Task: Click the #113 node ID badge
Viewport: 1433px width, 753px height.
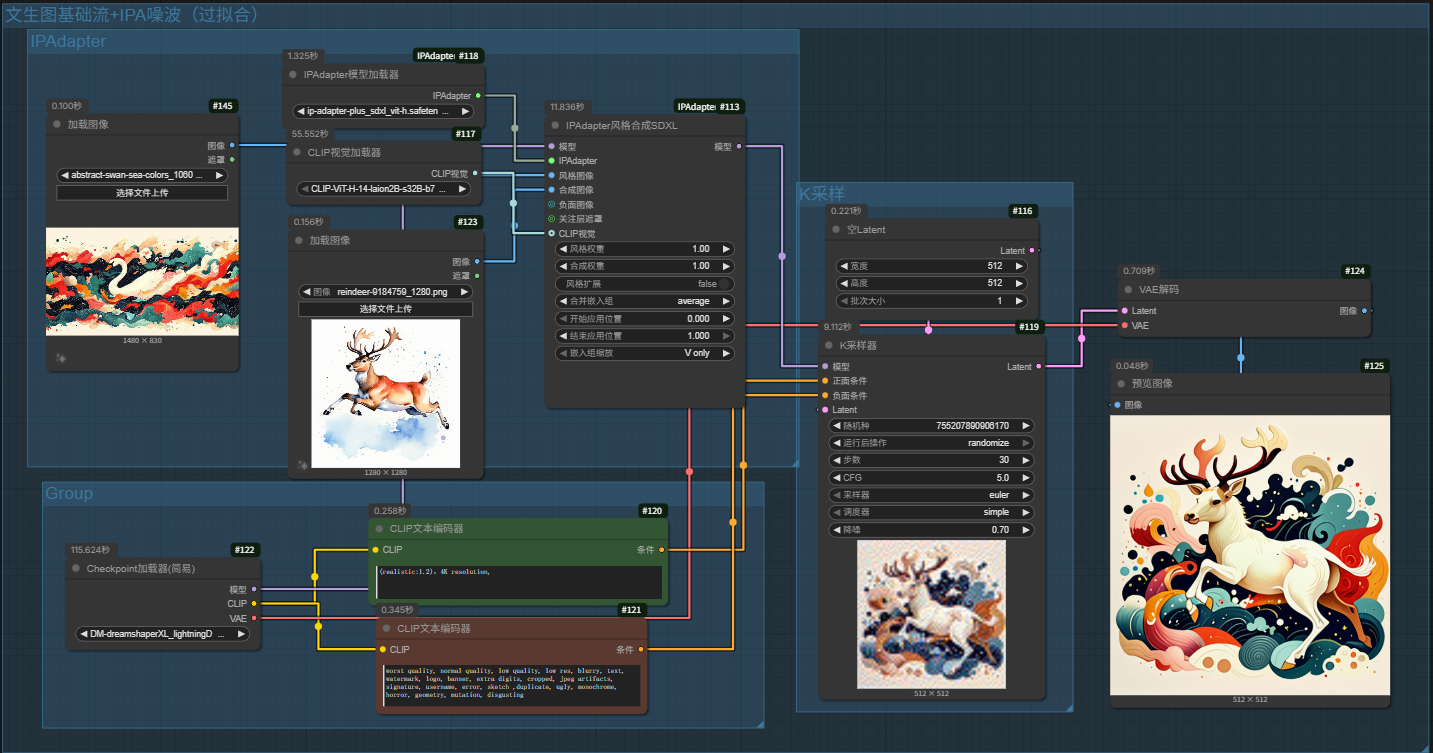Action: pos(729,107)
